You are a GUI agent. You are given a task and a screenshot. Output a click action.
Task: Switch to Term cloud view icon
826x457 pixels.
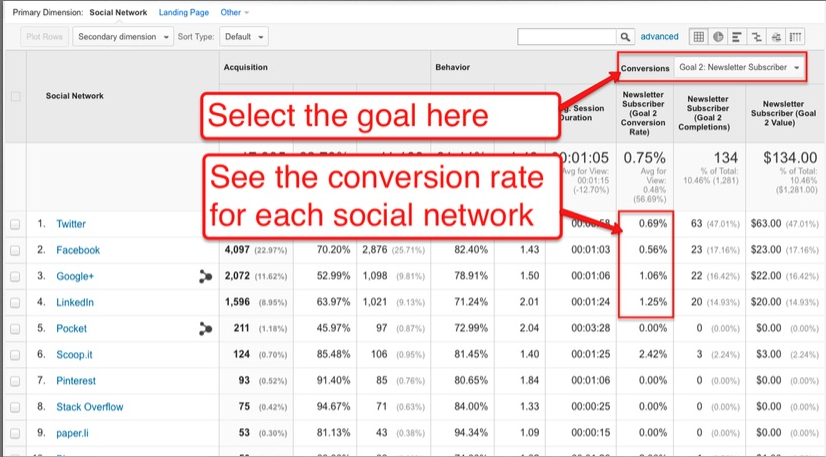point(776,37)
